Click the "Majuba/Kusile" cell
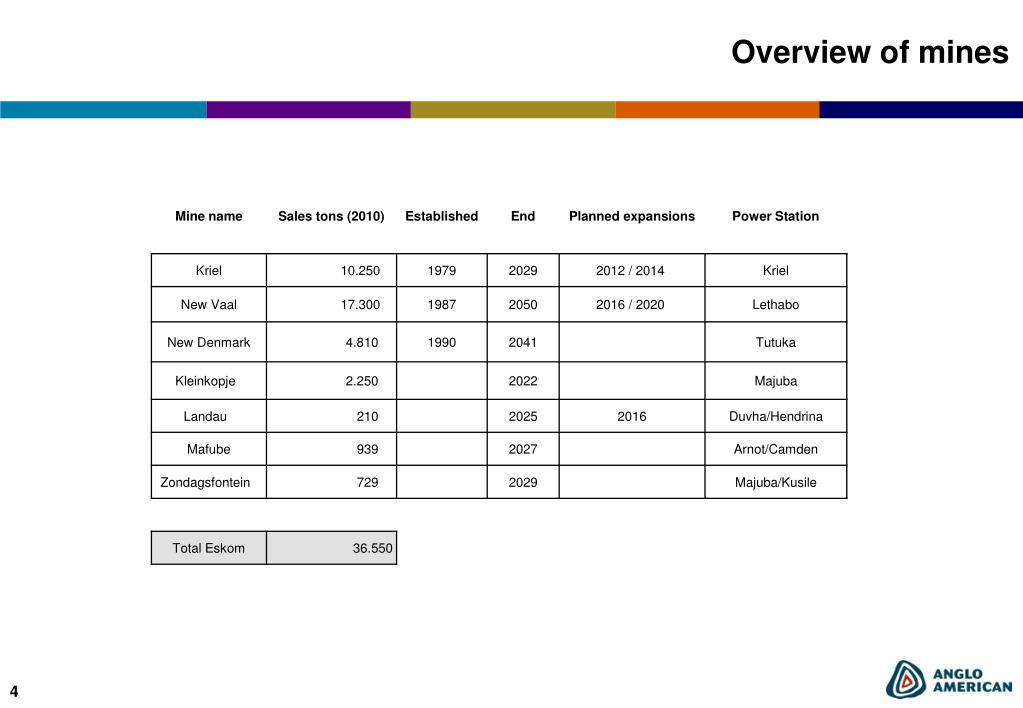Image resolution: width=1023 pixels, height=708 pixels. 776,482
